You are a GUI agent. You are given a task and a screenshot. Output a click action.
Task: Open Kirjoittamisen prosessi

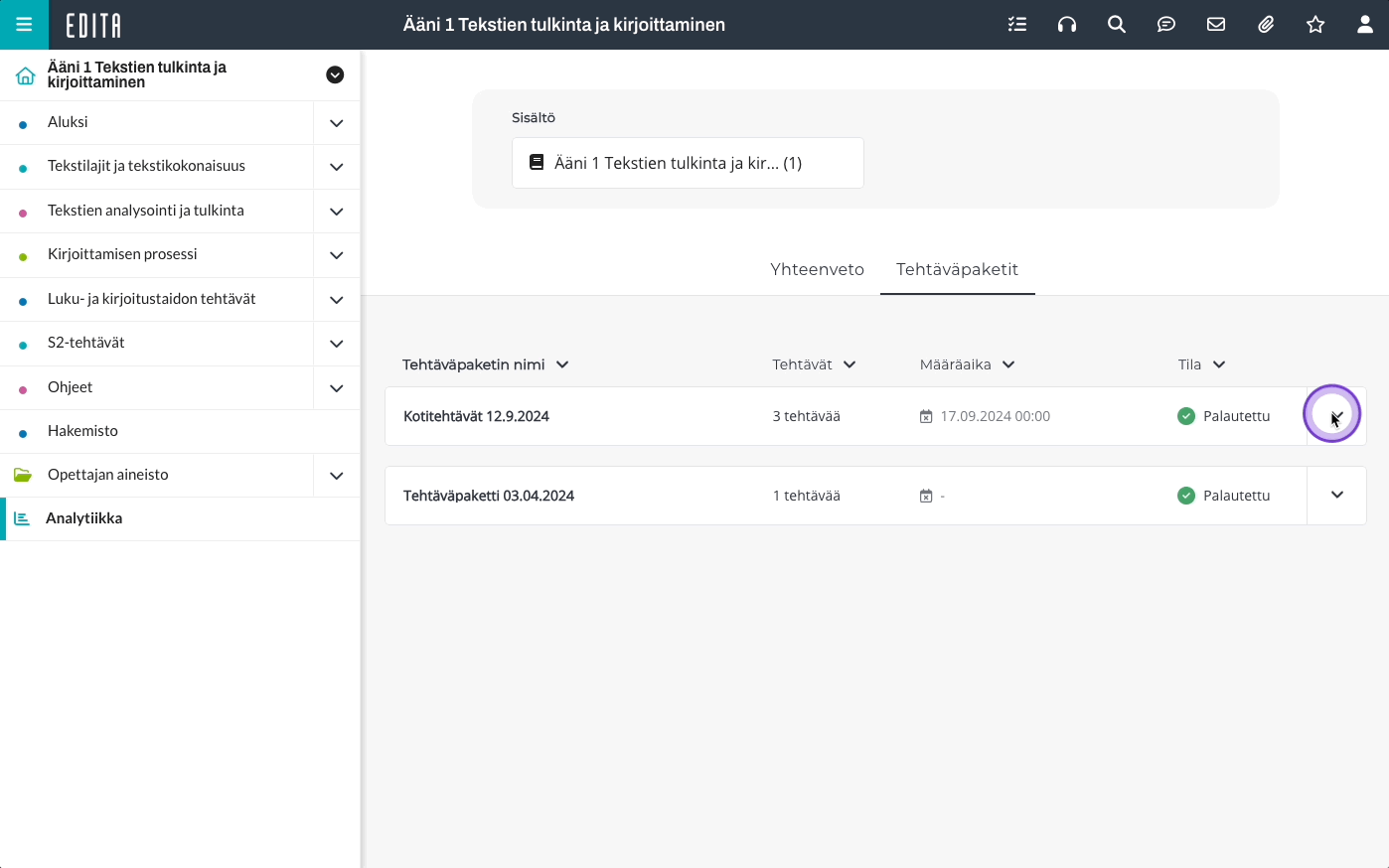point(122,254)
